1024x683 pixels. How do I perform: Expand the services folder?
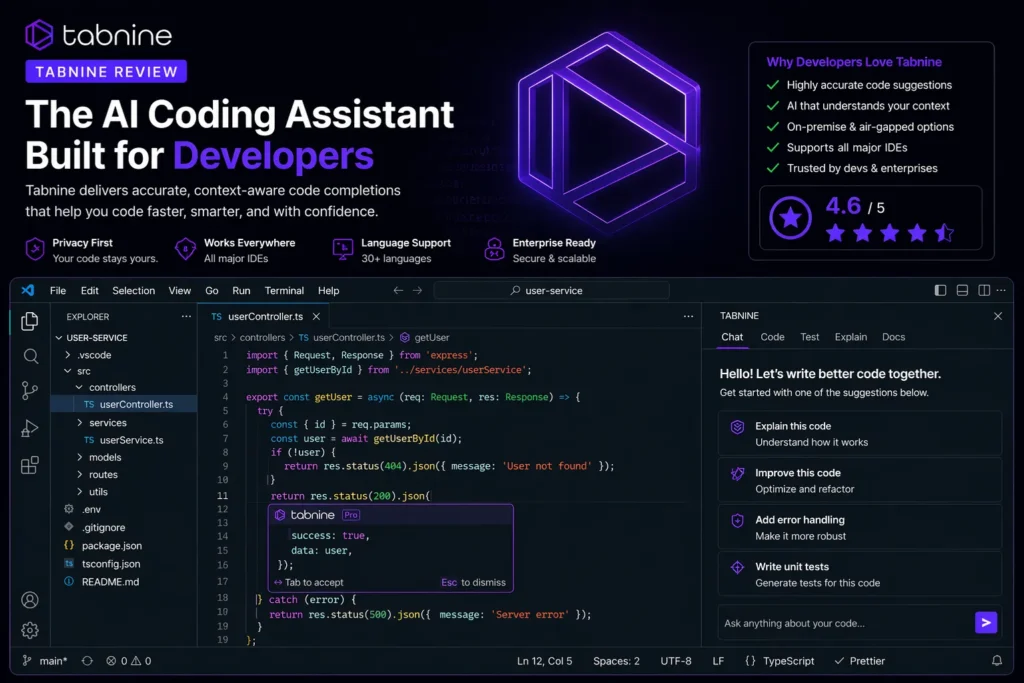[x=79, y=422]
